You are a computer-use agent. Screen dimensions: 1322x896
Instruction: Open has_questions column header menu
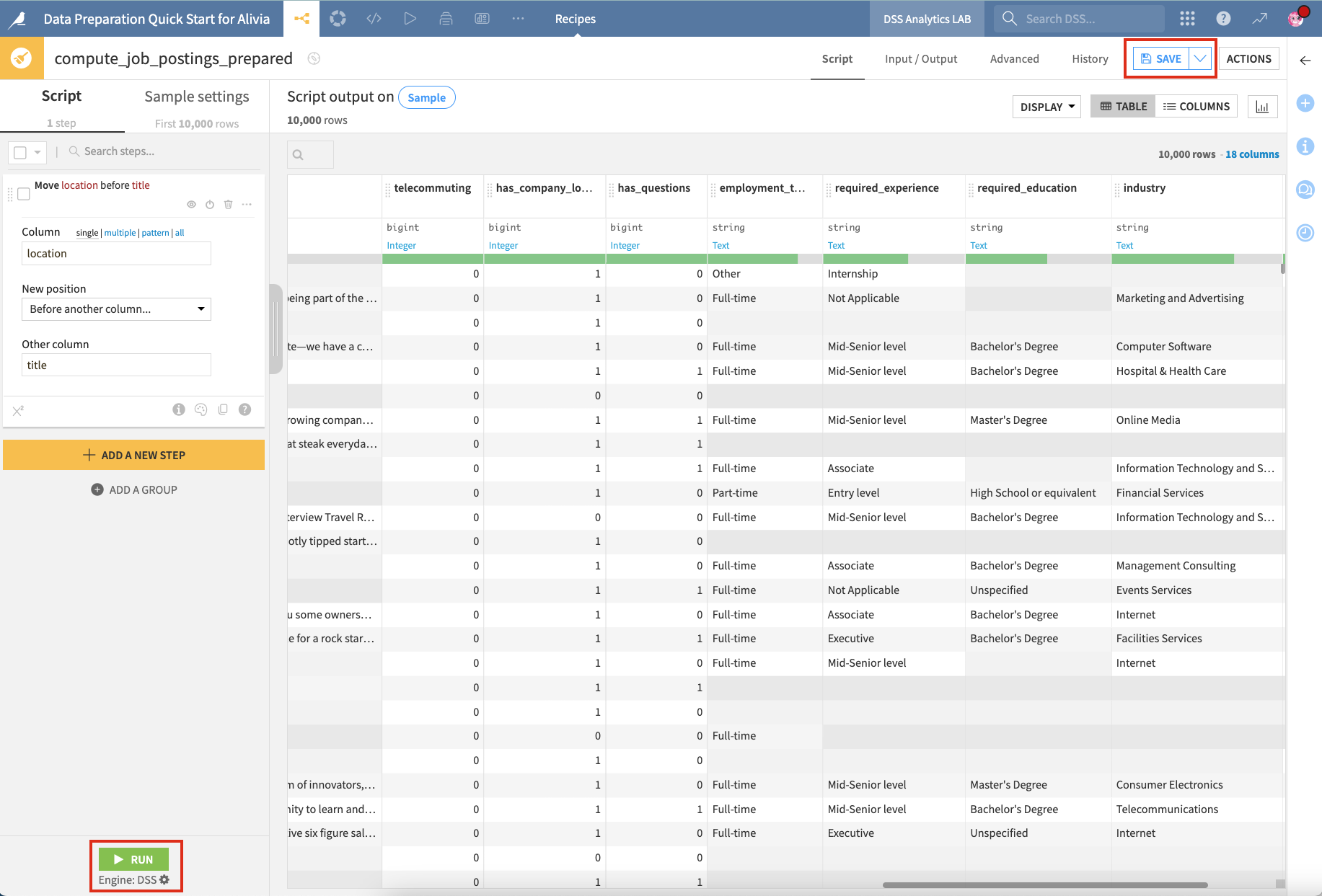point(653,188)
